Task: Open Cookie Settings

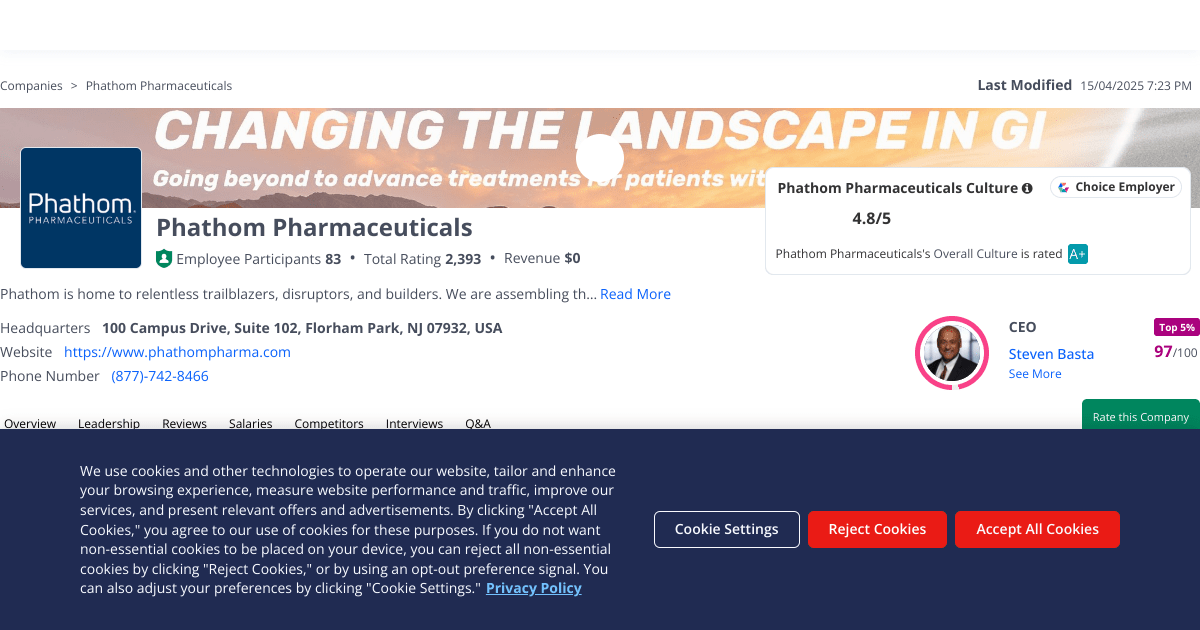Action: point(727,529)
